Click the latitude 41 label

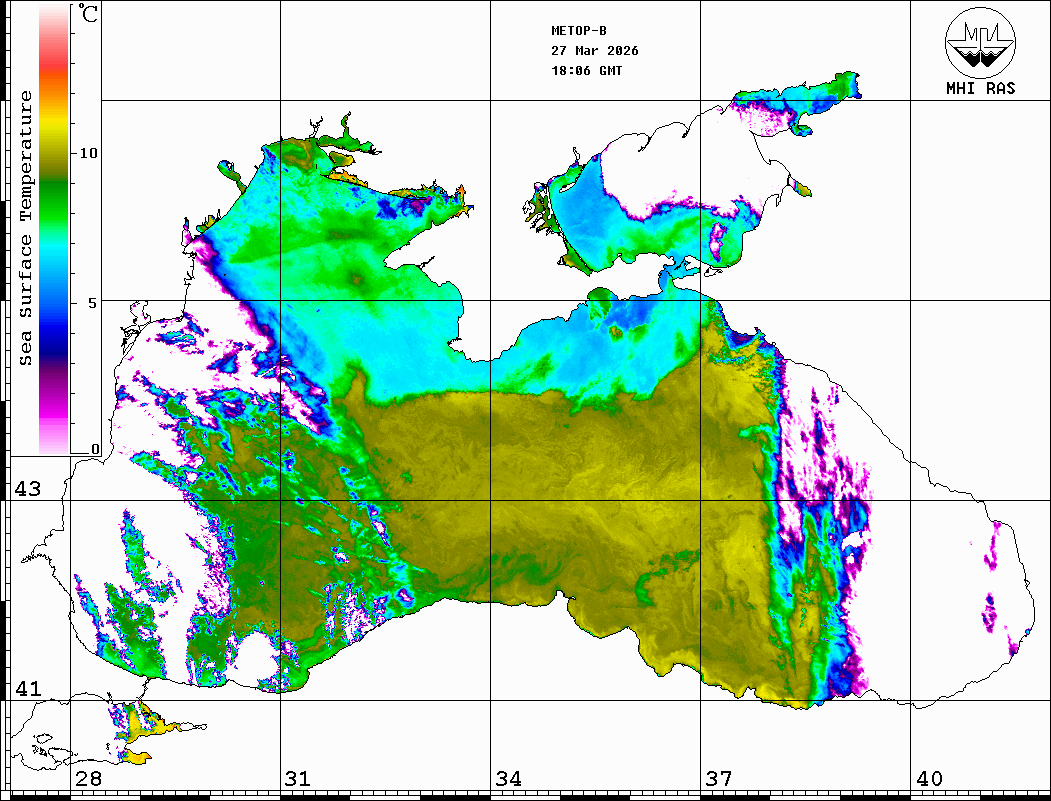click(27, 689)
